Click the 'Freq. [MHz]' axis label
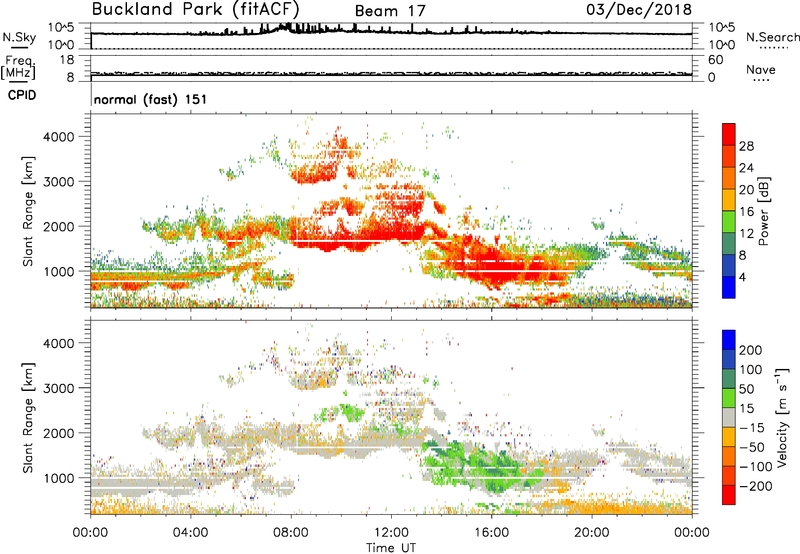Image resolution: width=800 pixels, height=554 pixels. [x=18, y=67]
